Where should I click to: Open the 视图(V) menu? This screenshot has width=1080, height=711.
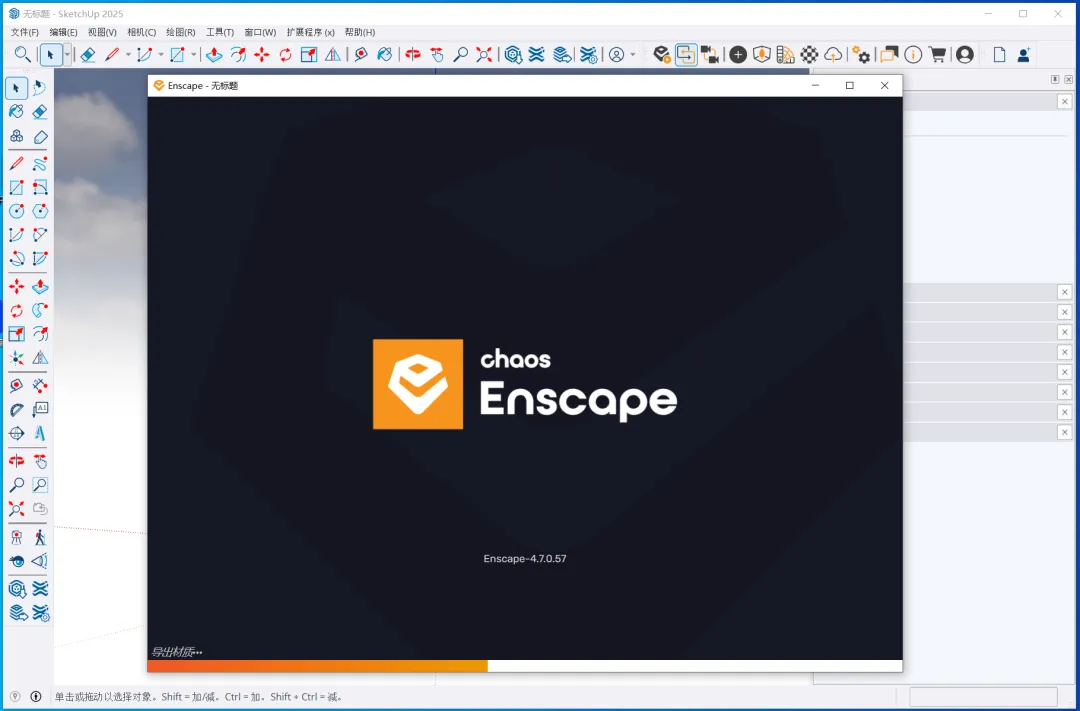[102, 32]
